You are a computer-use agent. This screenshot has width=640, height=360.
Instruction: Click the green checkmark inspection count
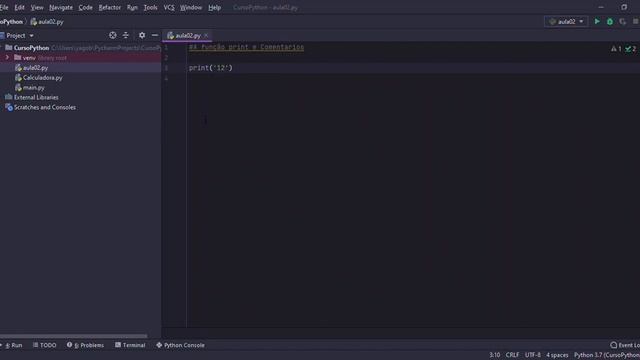point(631,49)
